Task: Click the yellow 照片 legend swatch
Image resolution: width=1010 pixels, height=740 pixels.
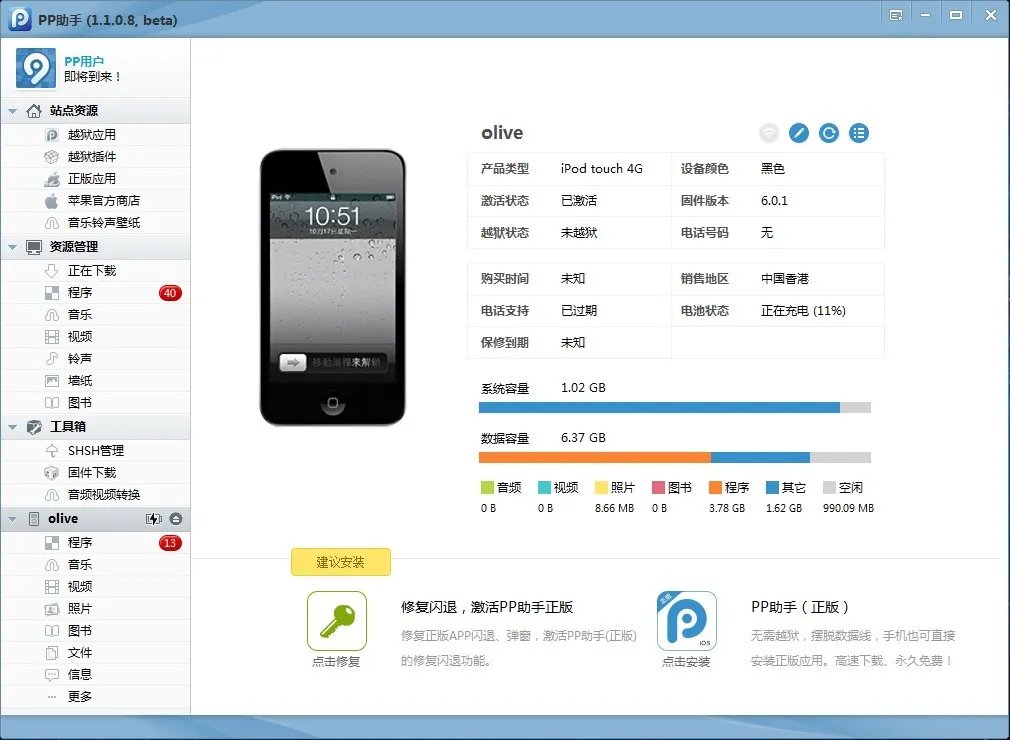Action: [x=601, y=488]
